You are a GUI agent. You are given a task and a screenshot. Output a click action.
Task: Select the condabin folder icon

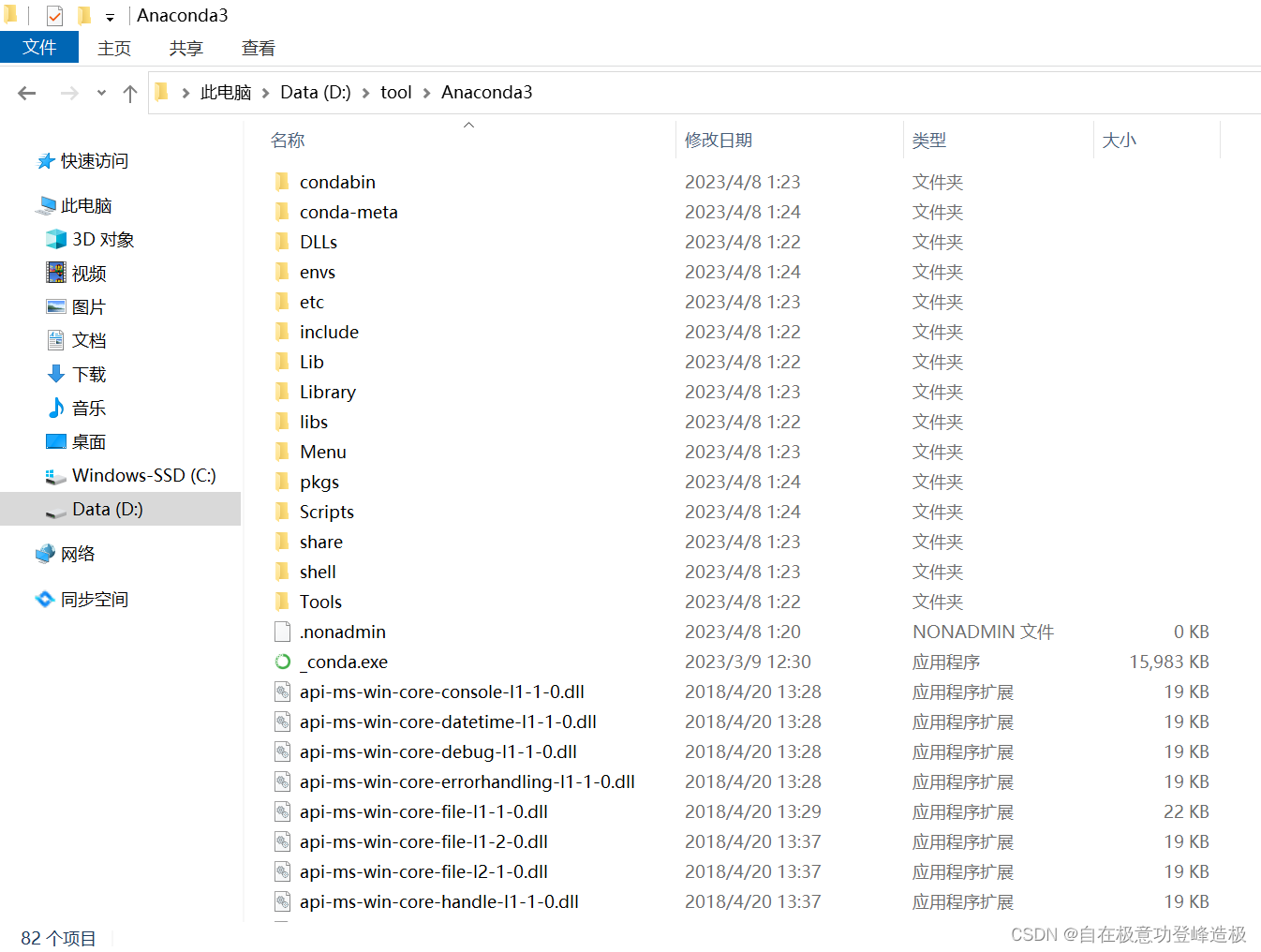coord(282,181)
